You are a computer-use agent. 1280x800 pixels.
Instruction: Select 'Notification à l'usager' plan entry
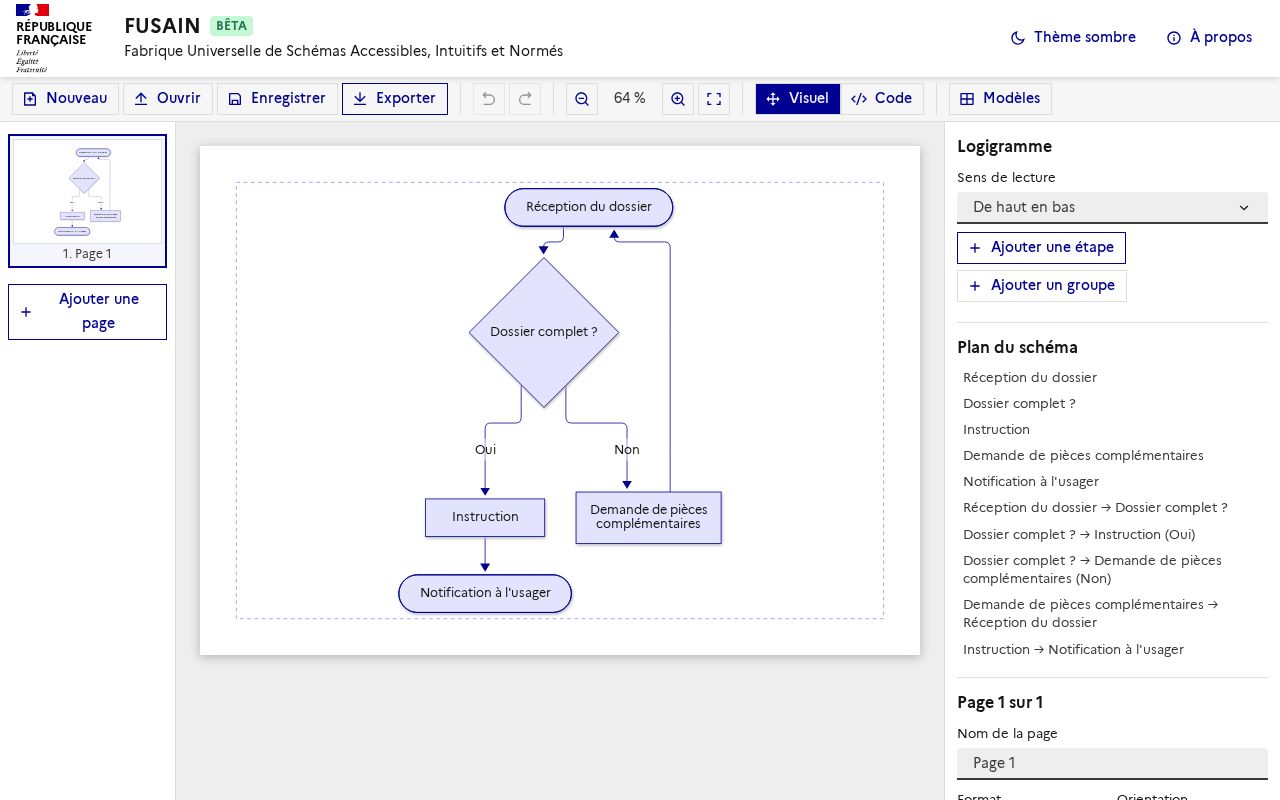tap(1031, 482)
